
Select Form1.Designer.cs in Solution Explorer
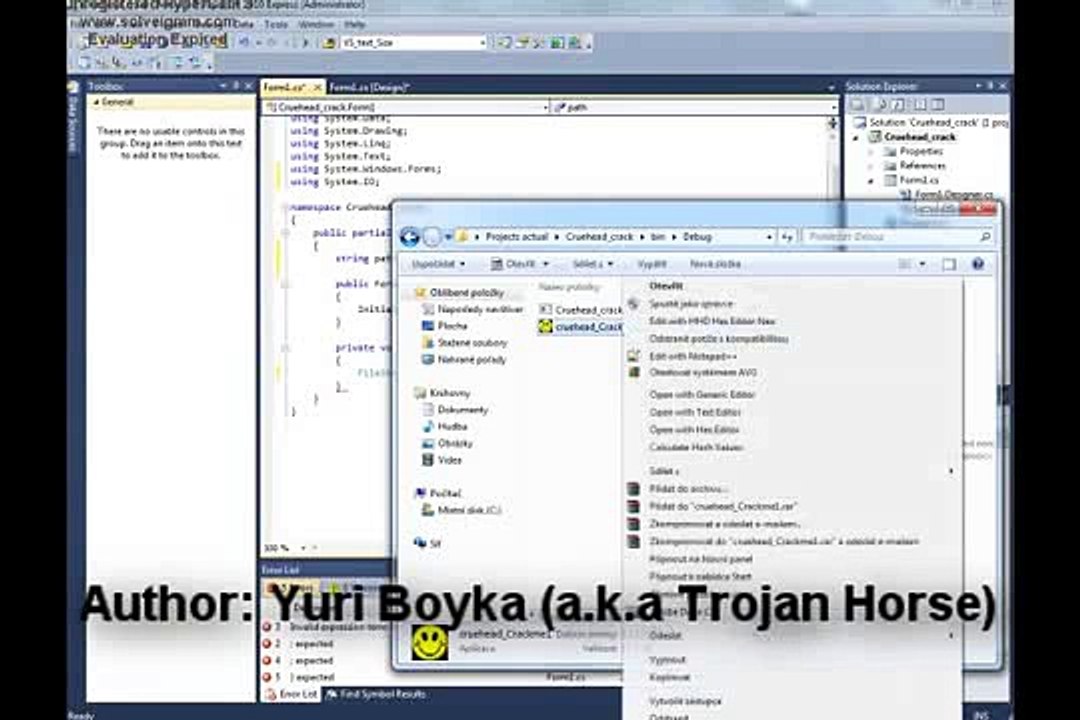[948, 195]
